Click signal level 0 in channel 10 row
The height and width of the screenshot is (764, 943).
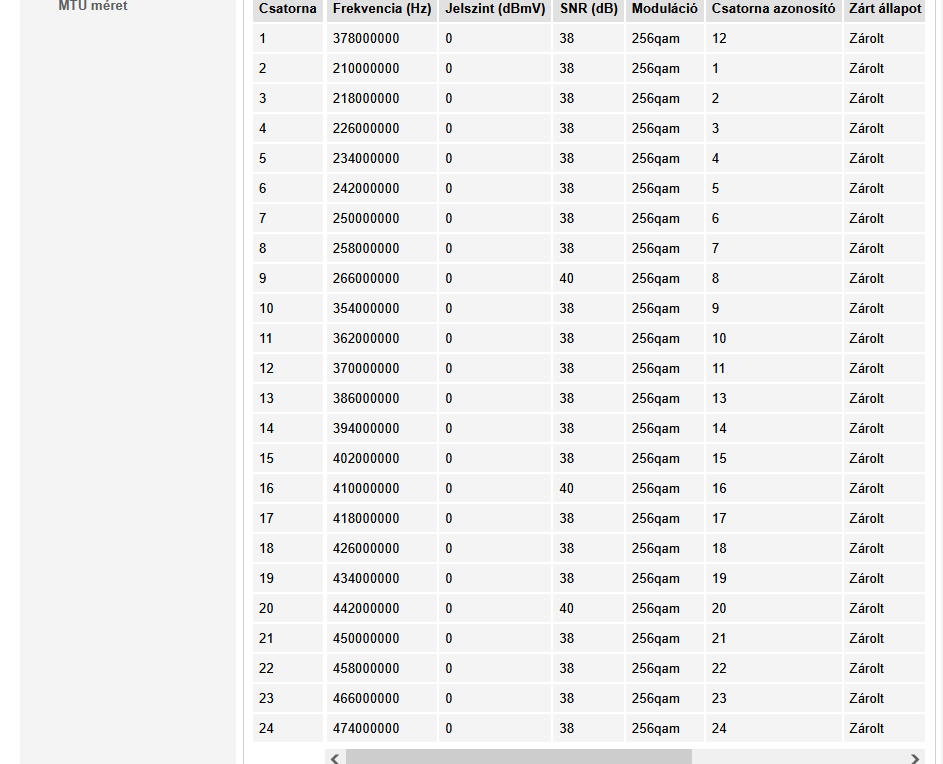pyautogui.click(x=449, y=309)
